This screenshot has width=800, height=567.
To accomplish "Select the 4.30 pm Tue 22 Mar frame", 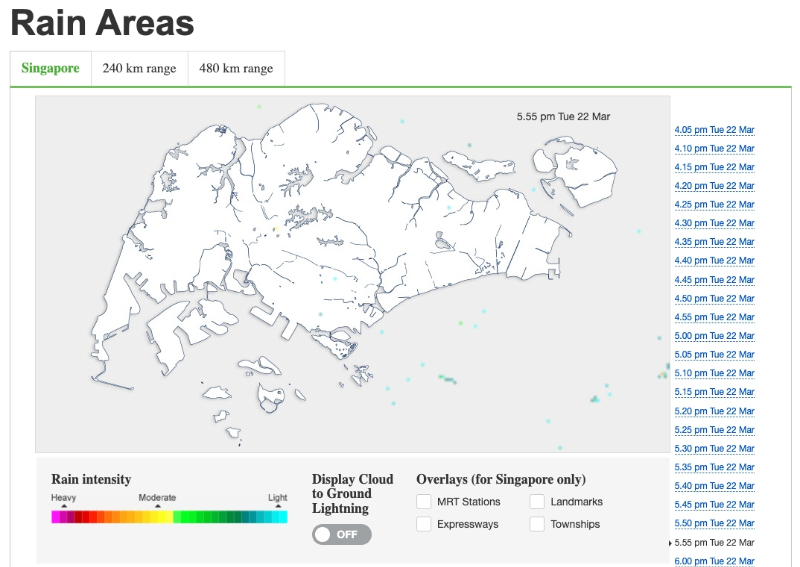I will (714, 224).
